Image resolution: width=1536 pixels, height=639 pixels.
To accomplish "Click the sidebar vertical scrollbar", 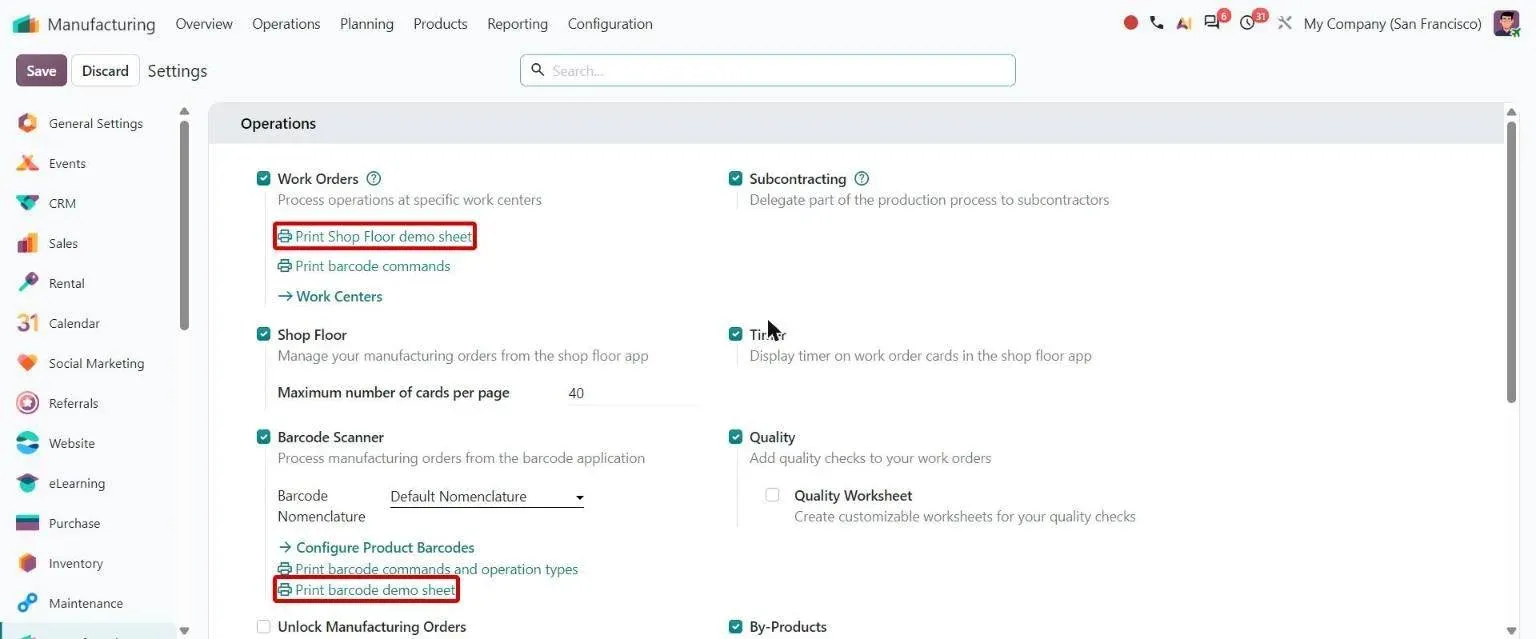I will [183, 226].
